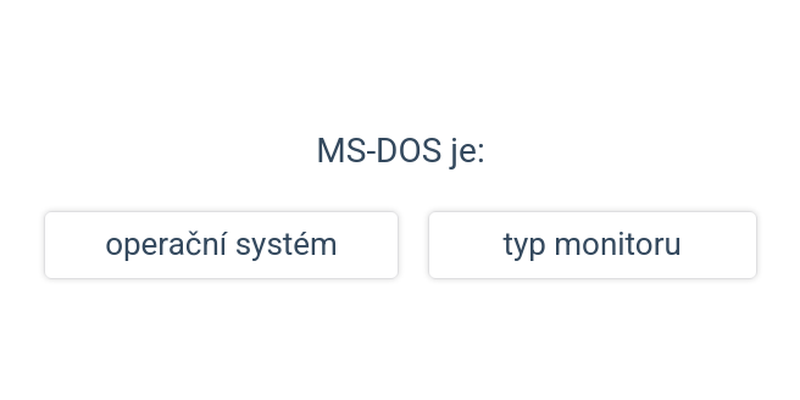Select "operační systém" as the answer
The width and height of the screenshot is (800, 400).
point(221,245)
